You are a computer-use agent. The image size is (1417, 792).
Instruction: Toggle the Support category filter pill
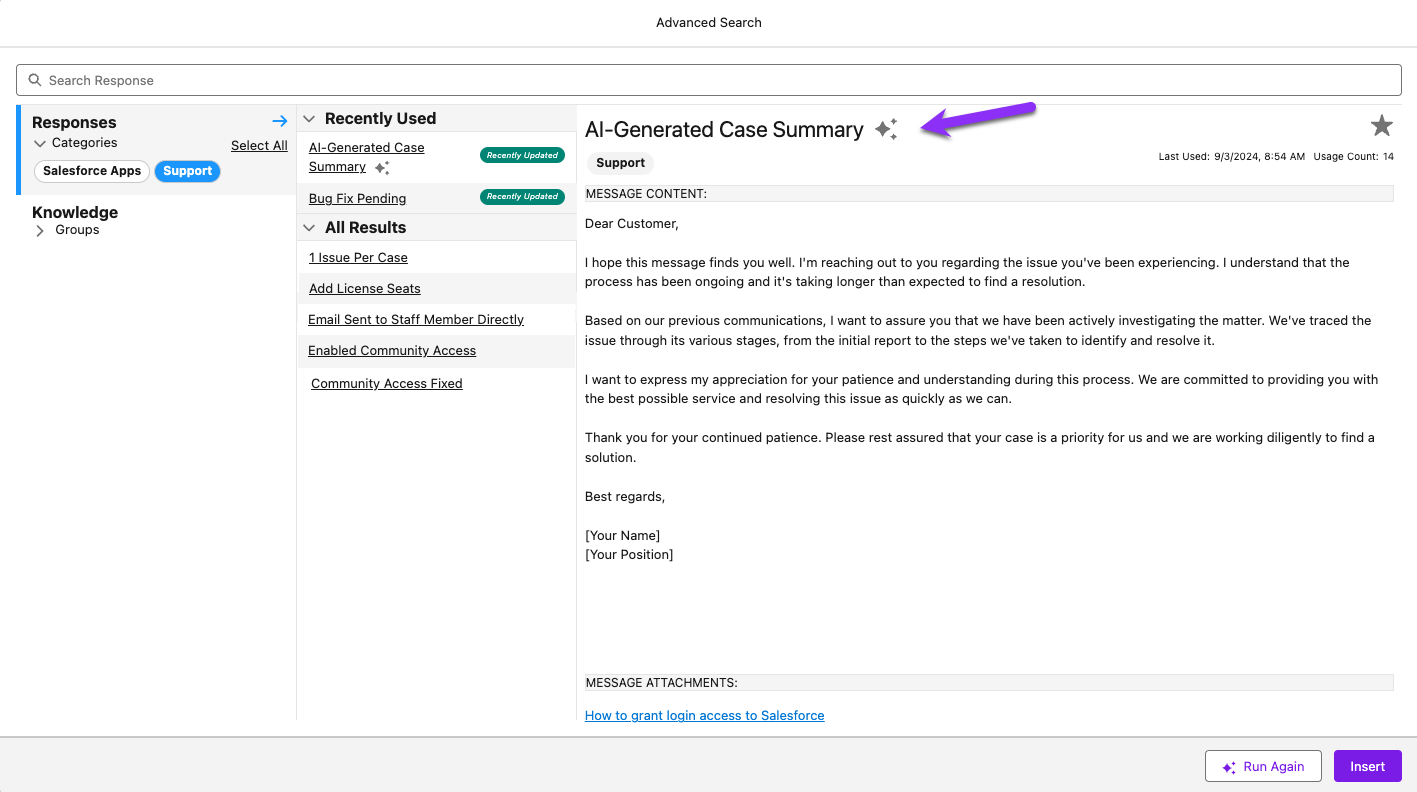187,171
